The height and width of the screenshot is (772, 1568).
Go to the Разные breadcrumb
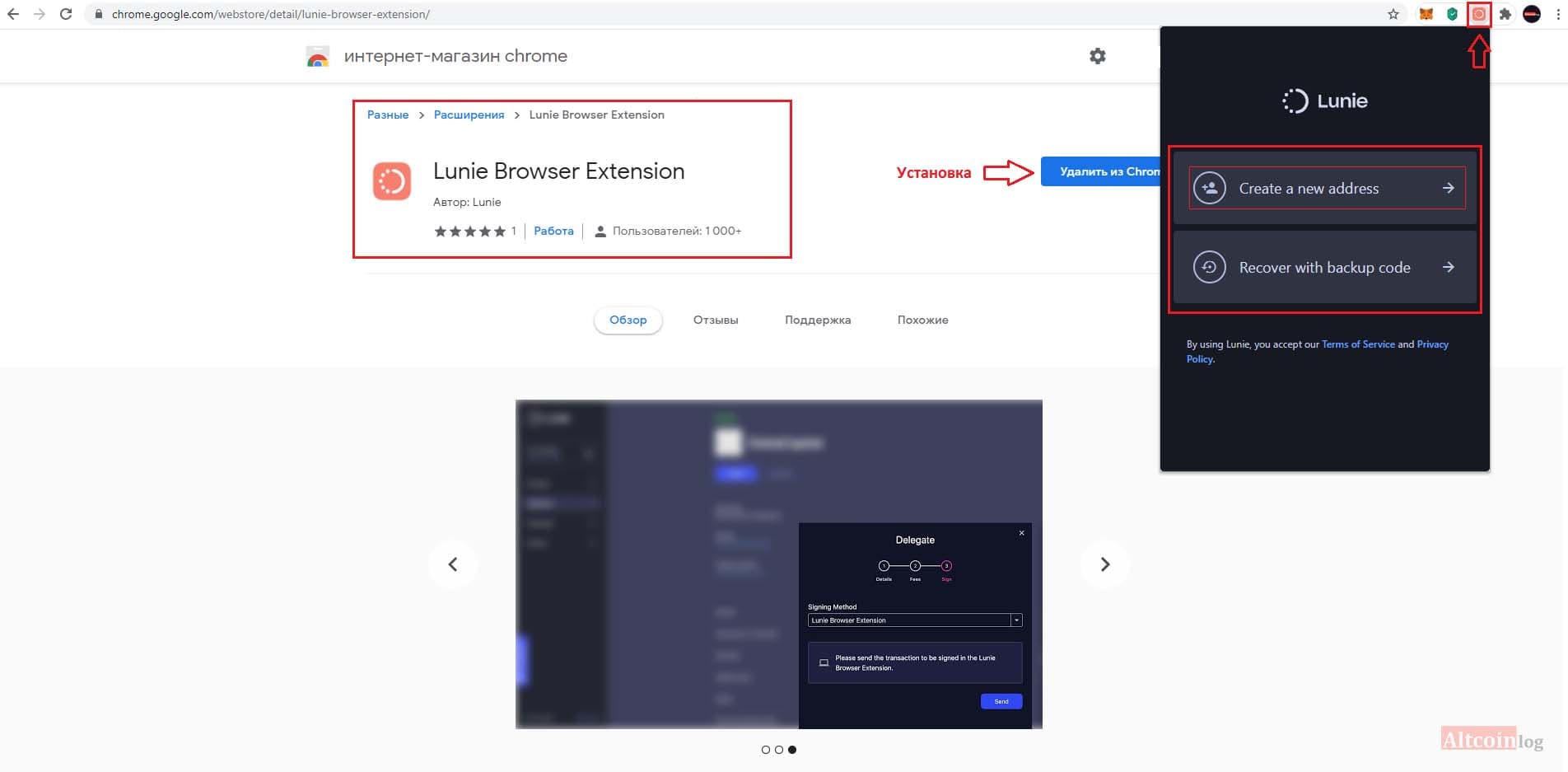click(x=388, y=115)
